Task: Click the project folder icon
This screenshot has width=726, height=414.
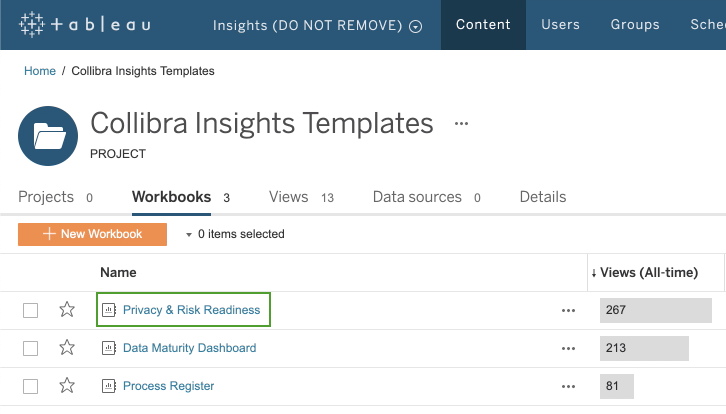Action: point(48,135)
